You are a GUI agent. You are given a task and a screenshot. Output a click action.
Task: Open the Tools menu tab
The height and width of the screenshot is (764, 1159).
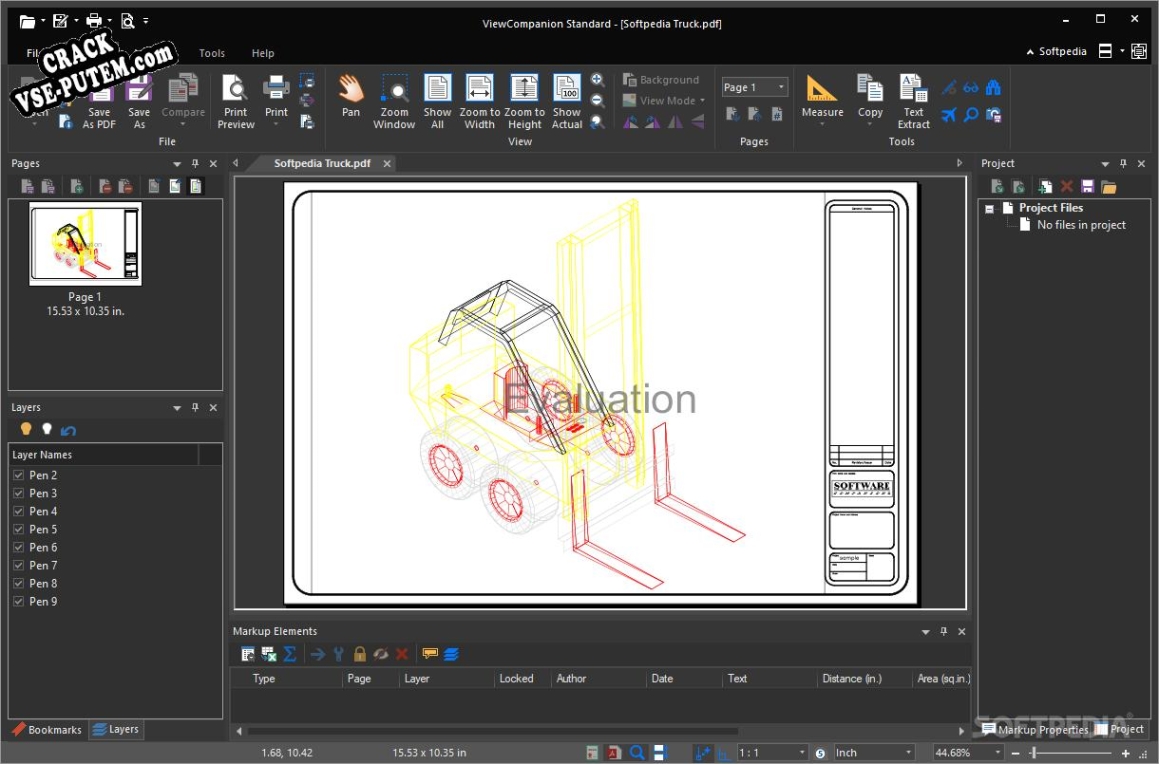[211, 53]
